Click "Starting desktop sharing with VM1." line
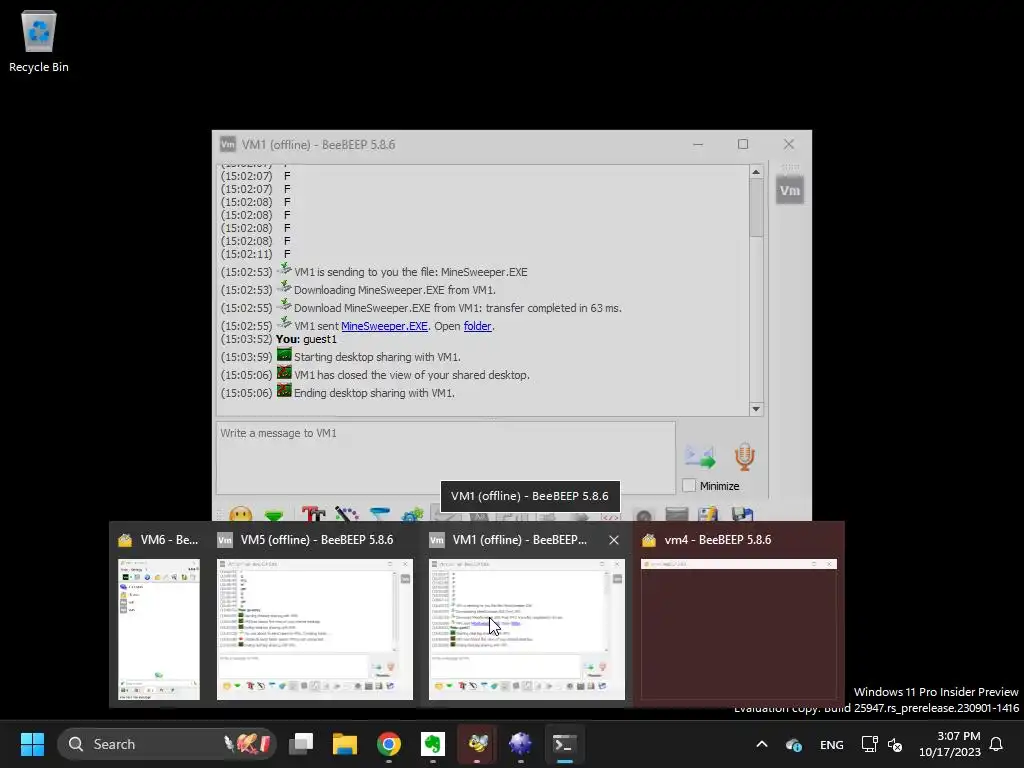 [377, 357]
